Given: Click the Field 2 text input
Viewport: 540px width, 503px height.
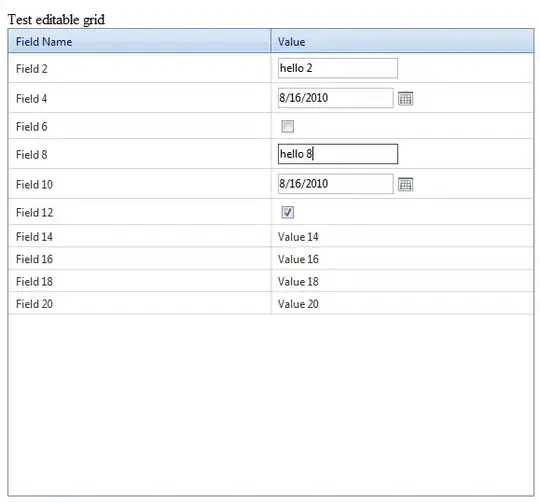Looking at the screenshot, I should (338, 68).
